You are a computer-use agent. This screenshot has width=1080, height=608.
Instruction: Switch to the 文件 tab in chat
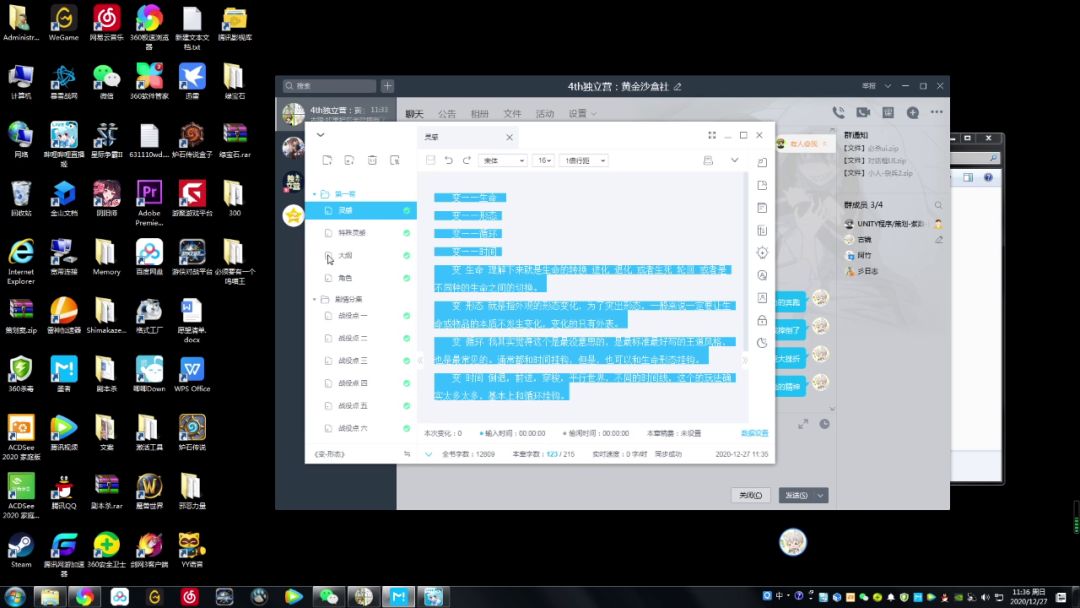pos(512,114)
